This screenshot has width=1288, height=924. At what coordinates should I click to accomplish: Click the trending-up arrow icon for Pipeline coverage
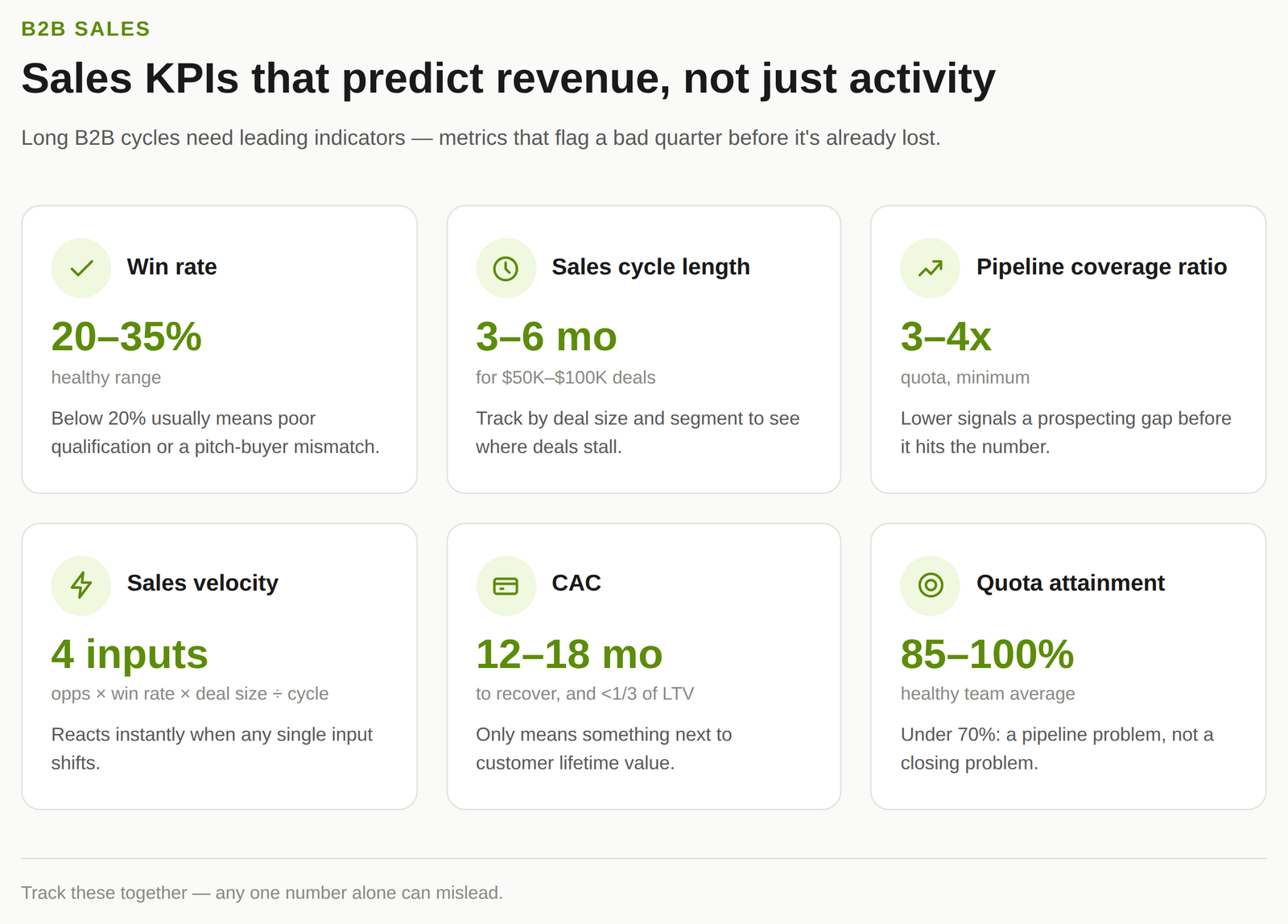pyautogui.click(x=931, y=268)
